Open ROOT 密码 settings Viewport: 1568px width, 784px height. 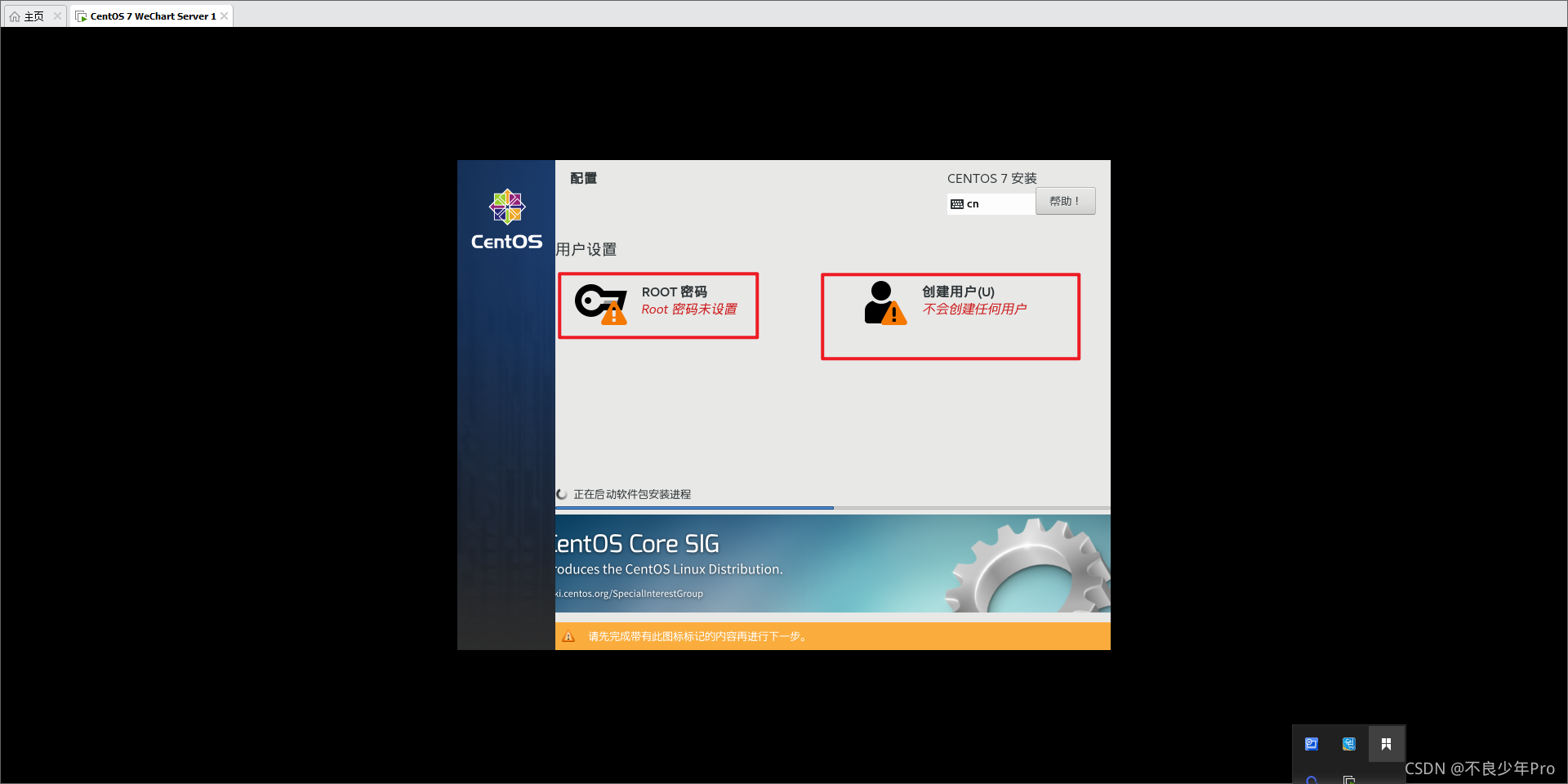click(x=658, y=305)
